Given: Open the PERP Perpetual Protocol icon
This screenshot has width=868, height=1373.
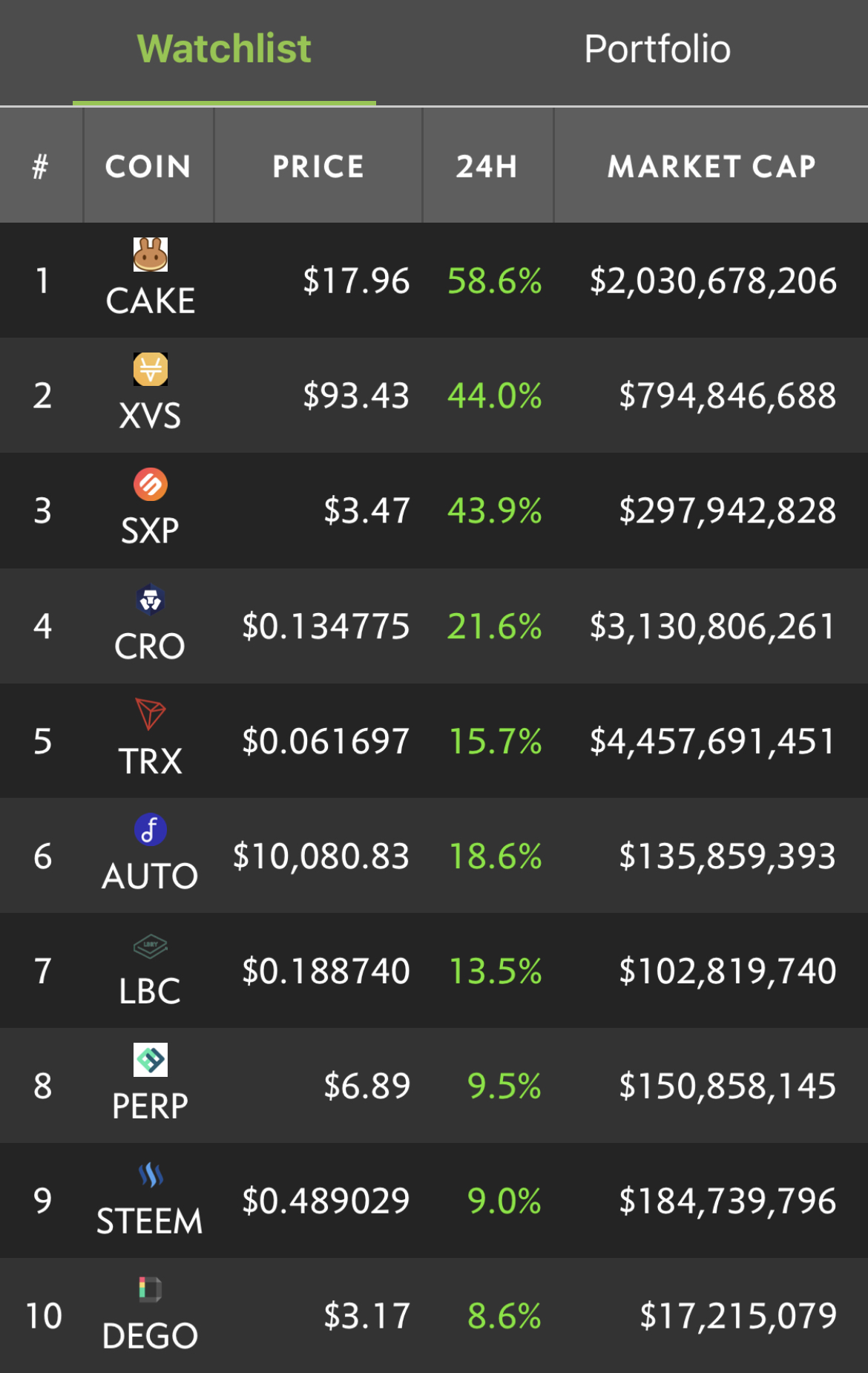Looking at the screenshot, I should click(151, 1060).
